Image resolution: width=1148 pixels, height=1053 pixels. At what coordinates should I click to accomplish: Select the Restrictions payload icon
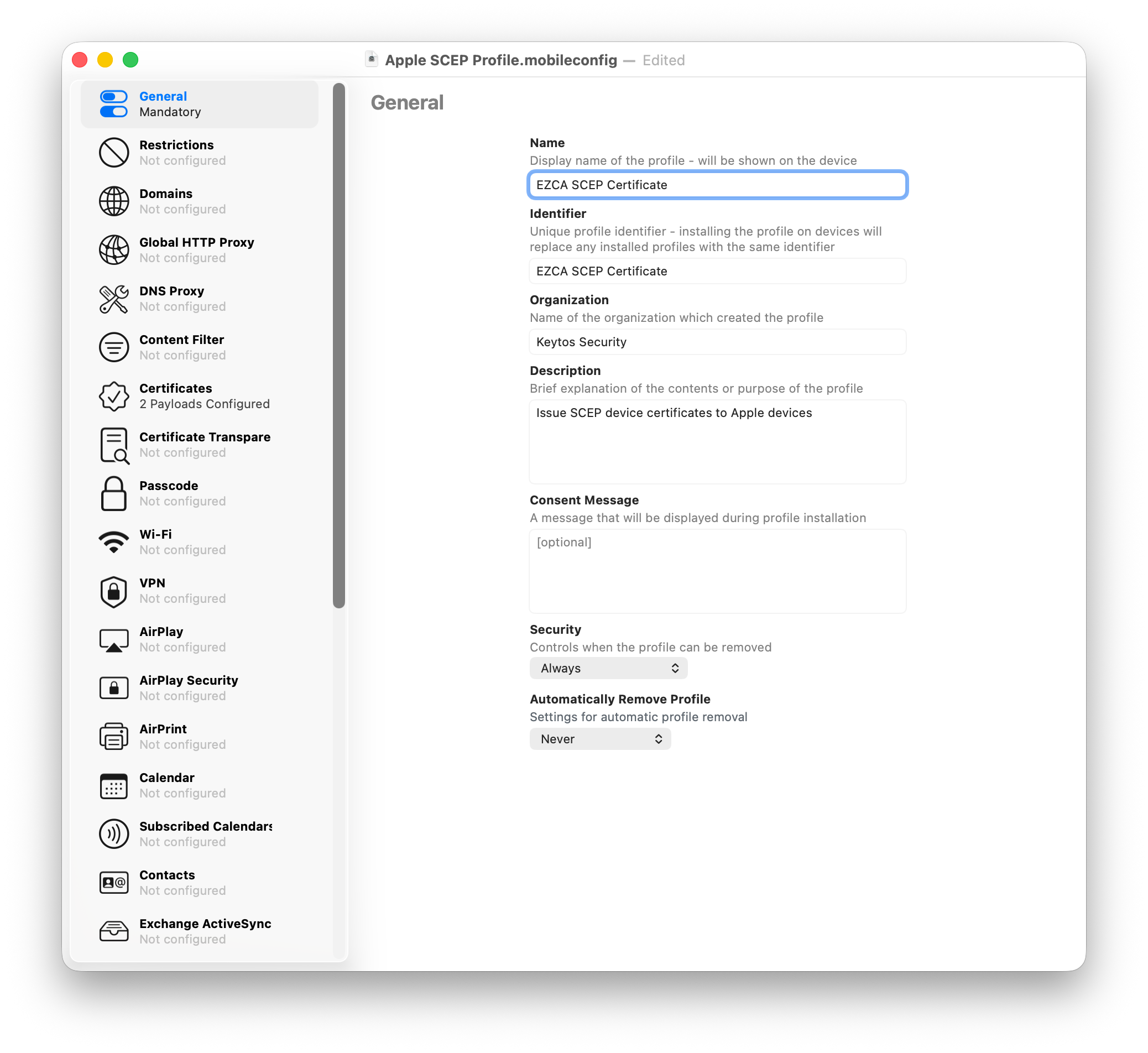click(114, 152)
